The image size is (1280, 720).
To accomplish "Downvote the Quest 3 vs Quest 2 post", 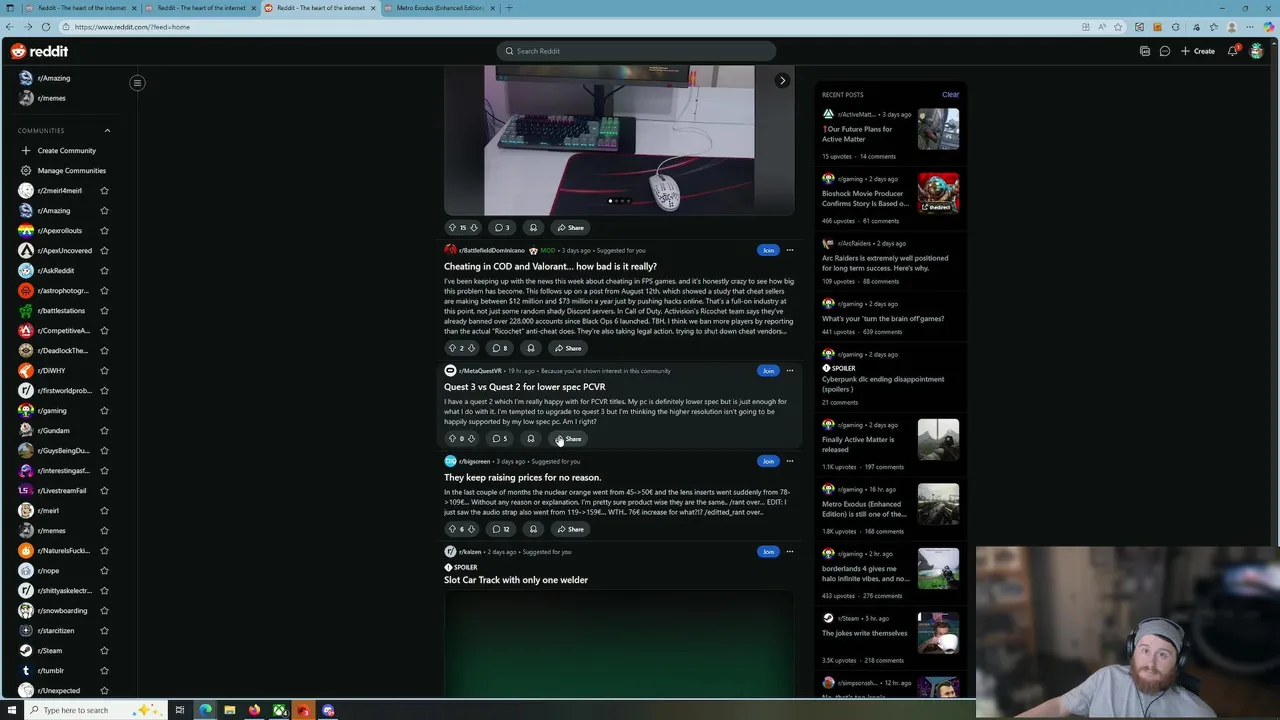I will point(471,439).
